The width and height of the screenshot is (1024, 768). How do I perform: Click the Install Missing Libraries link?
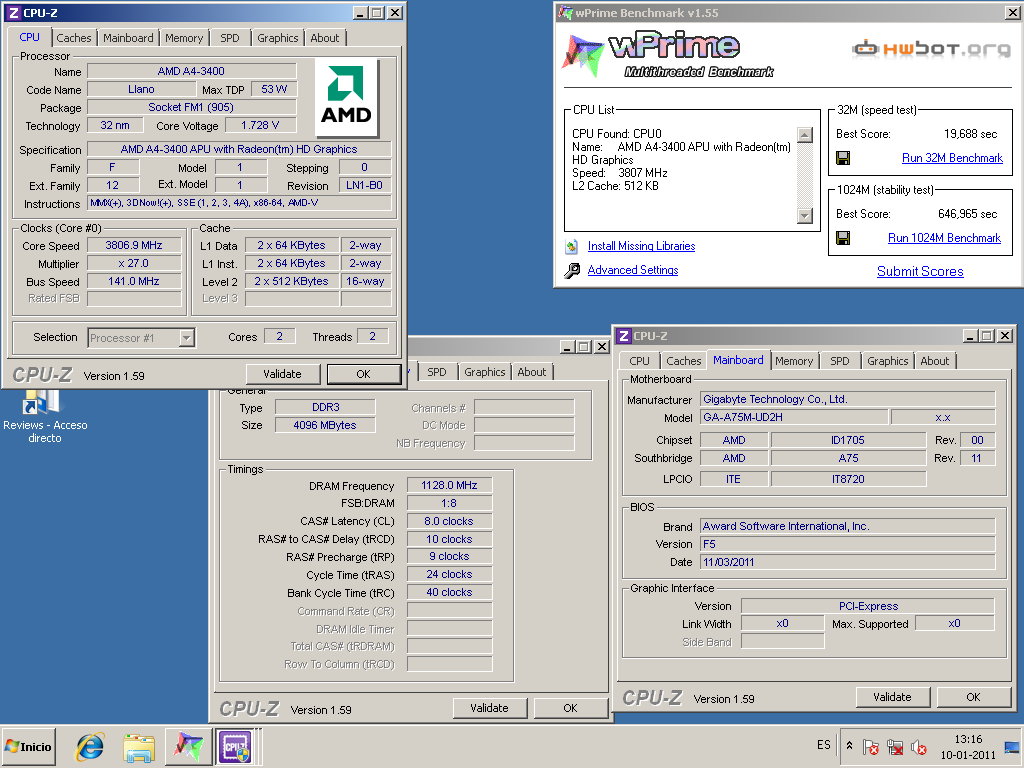(x=641, y=246)
